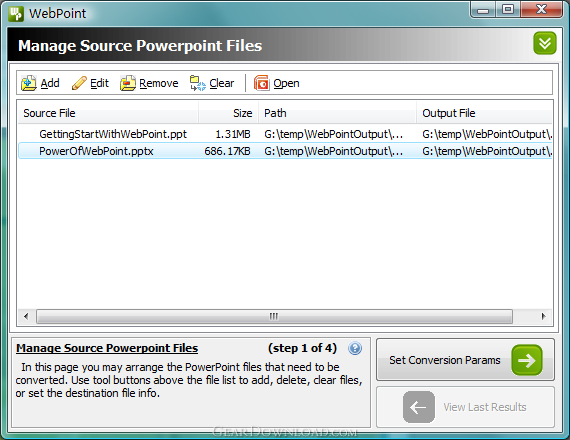570x440 pixels.
Task: Sort by the Size column header
Action: [x=228, y=113]
